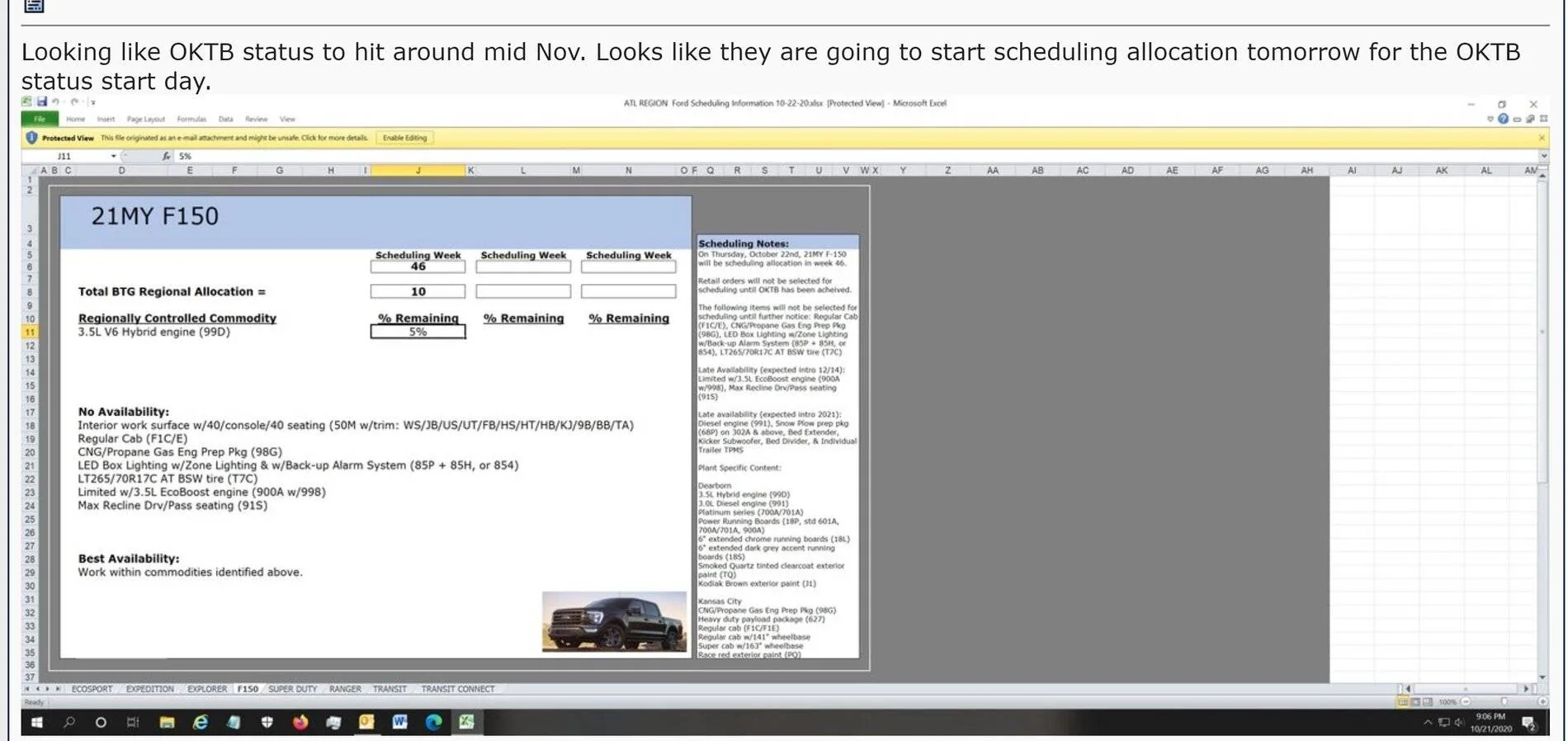The width and height of the screenshot is (1568, 741).
Task: Click the zoom in plus button
Action: pyautogui.click(x=1542, y=702)
